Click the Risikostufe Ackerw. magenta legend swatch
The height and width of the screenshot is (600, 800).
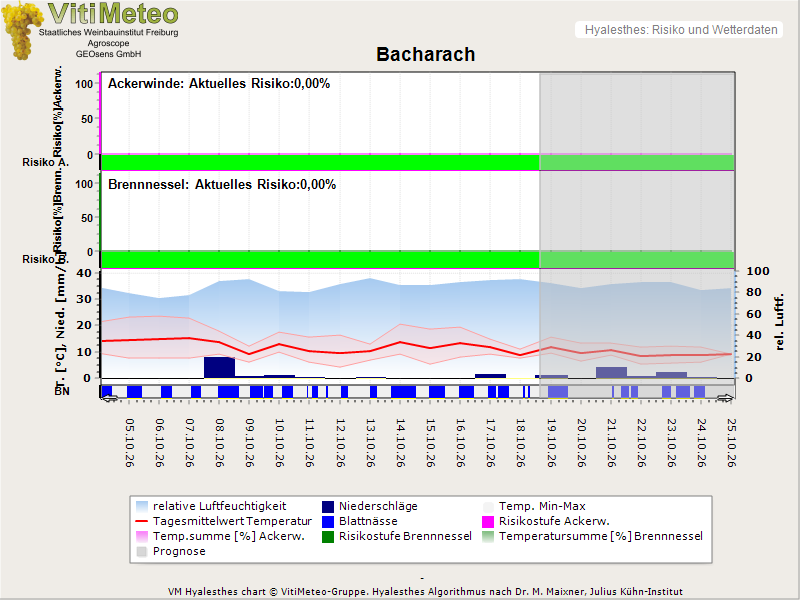click(x=488, y=521)
